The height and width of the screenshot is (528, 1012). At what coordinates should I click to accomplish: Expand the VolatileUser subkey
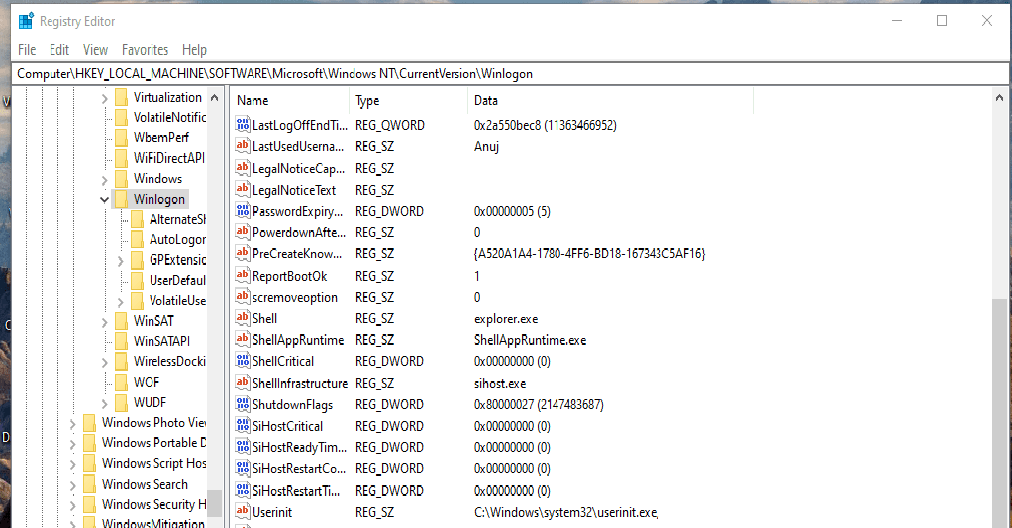pos(121,301)
